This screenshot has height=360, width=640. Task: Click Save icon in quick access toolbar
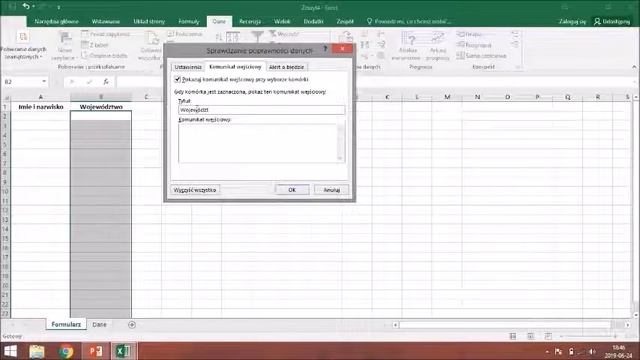coord(12,7)
